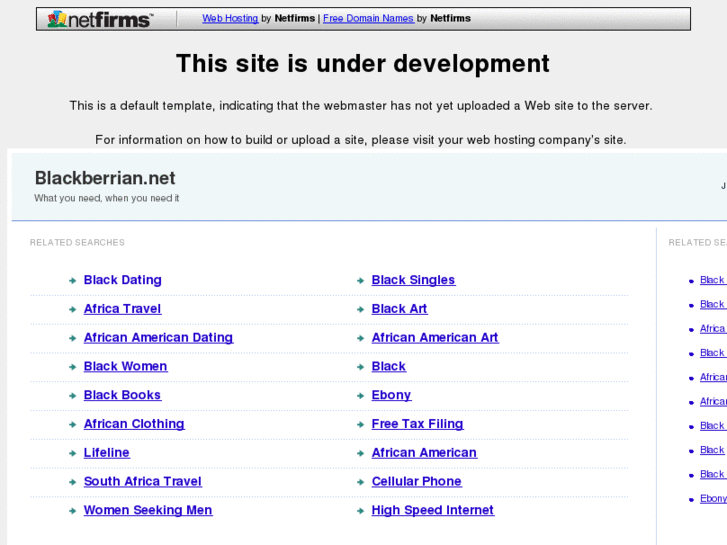Open the African Clothing link

134,424
